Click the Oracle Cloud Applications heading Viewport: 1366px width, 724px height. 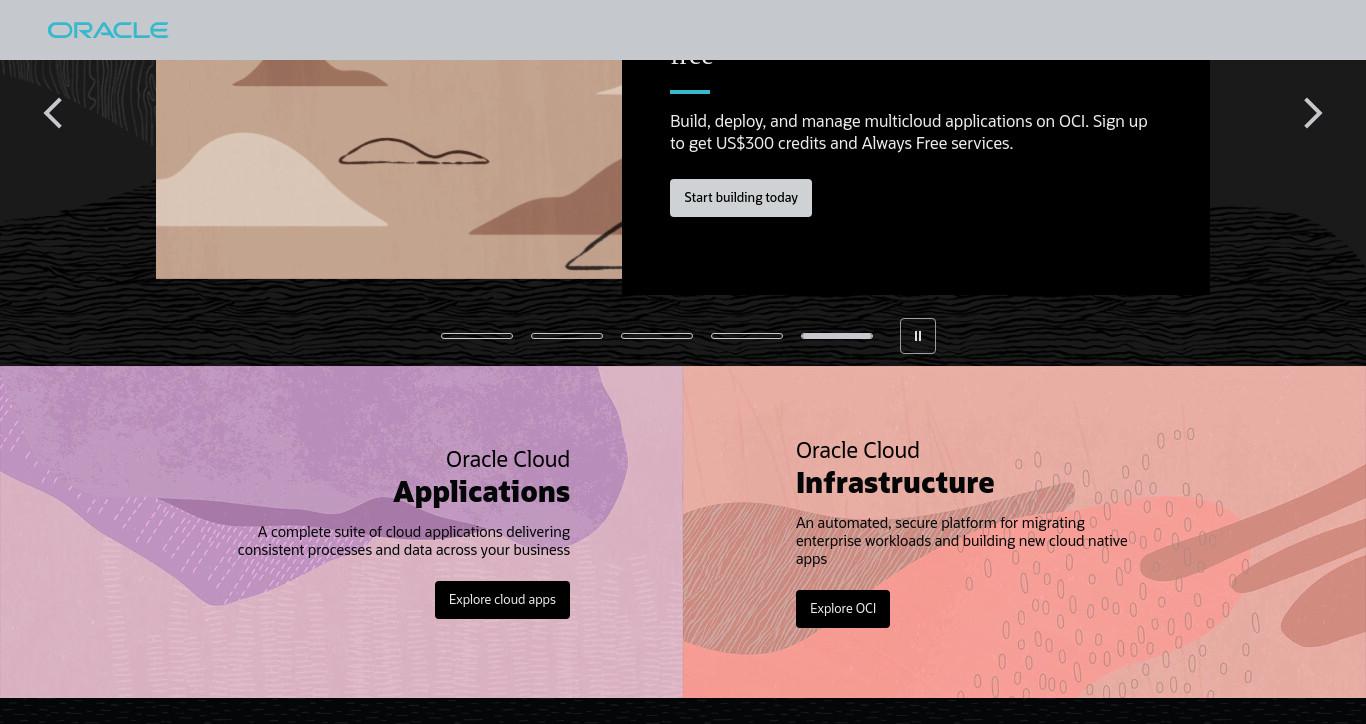(481, 477)
